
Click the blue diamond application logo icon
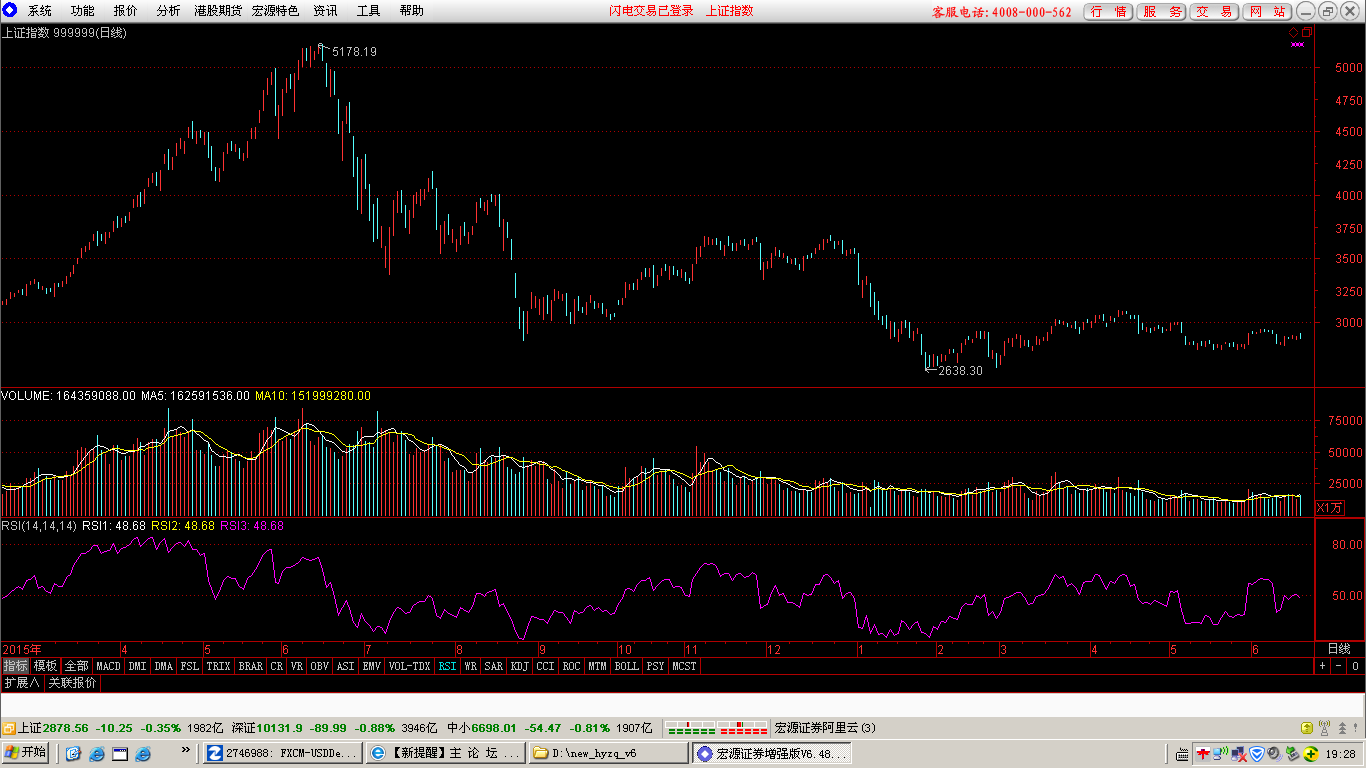click(9, 10)
